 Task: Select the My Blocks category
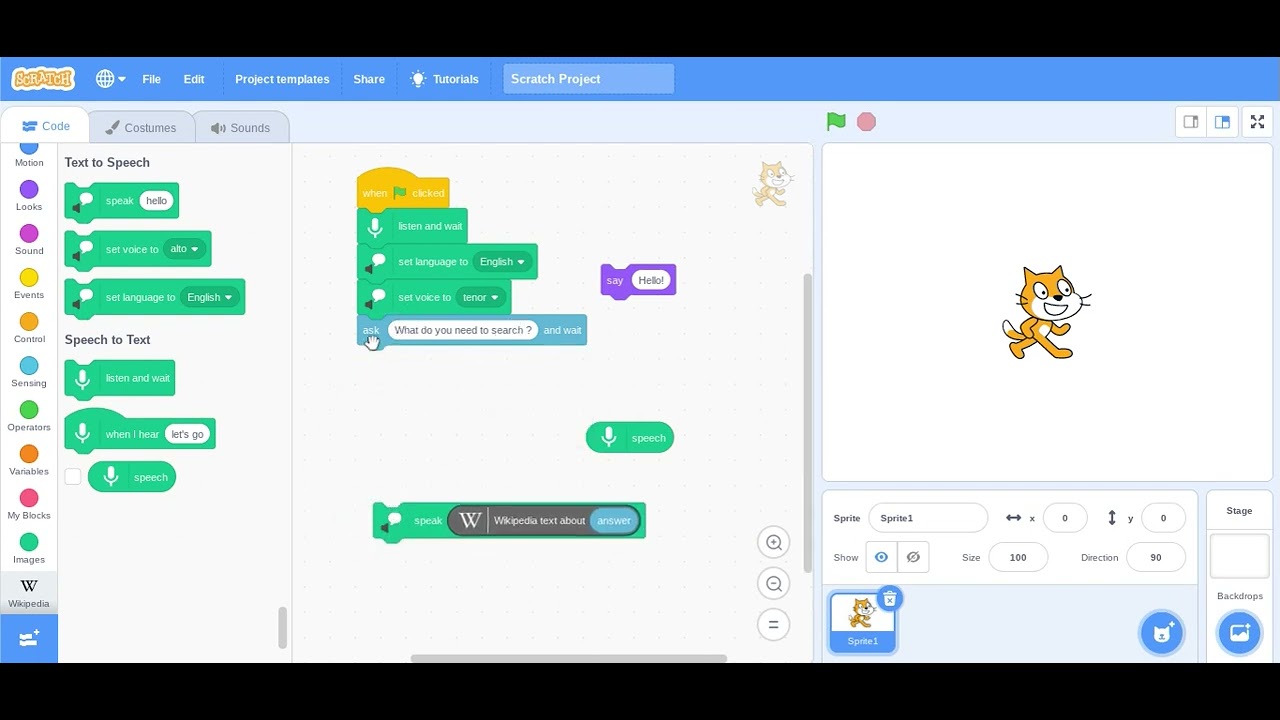29,504
